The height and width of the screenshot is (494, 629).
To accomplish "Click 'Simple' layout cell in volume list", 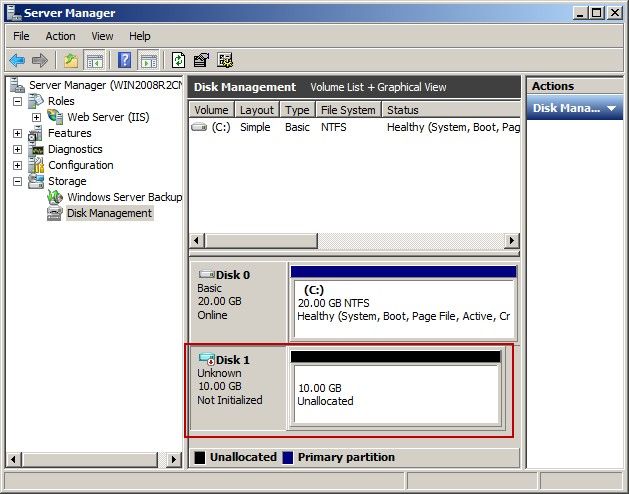I will (255, 127).
